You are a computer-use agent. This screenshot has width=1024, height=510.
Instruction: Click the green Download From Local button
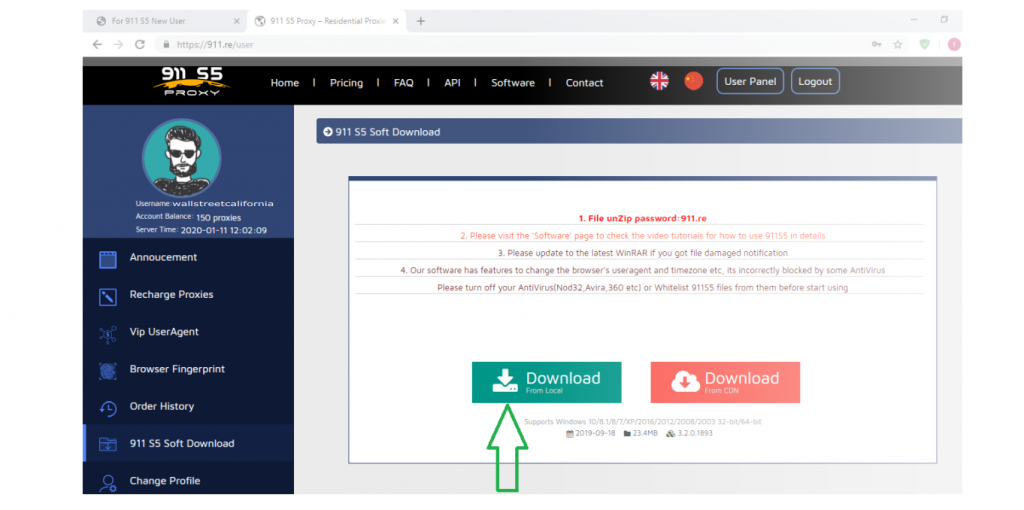point(547,382)
